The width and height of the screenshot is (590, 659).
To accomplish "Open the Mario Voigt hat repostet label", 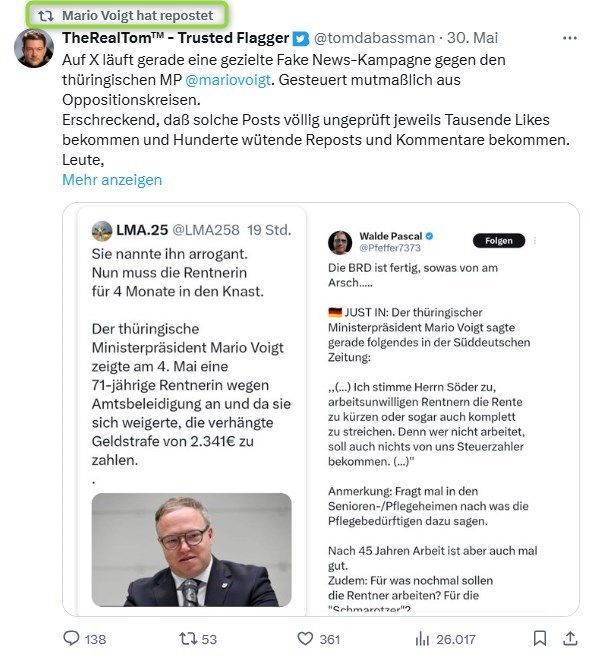I will click(x=137, y=16).
